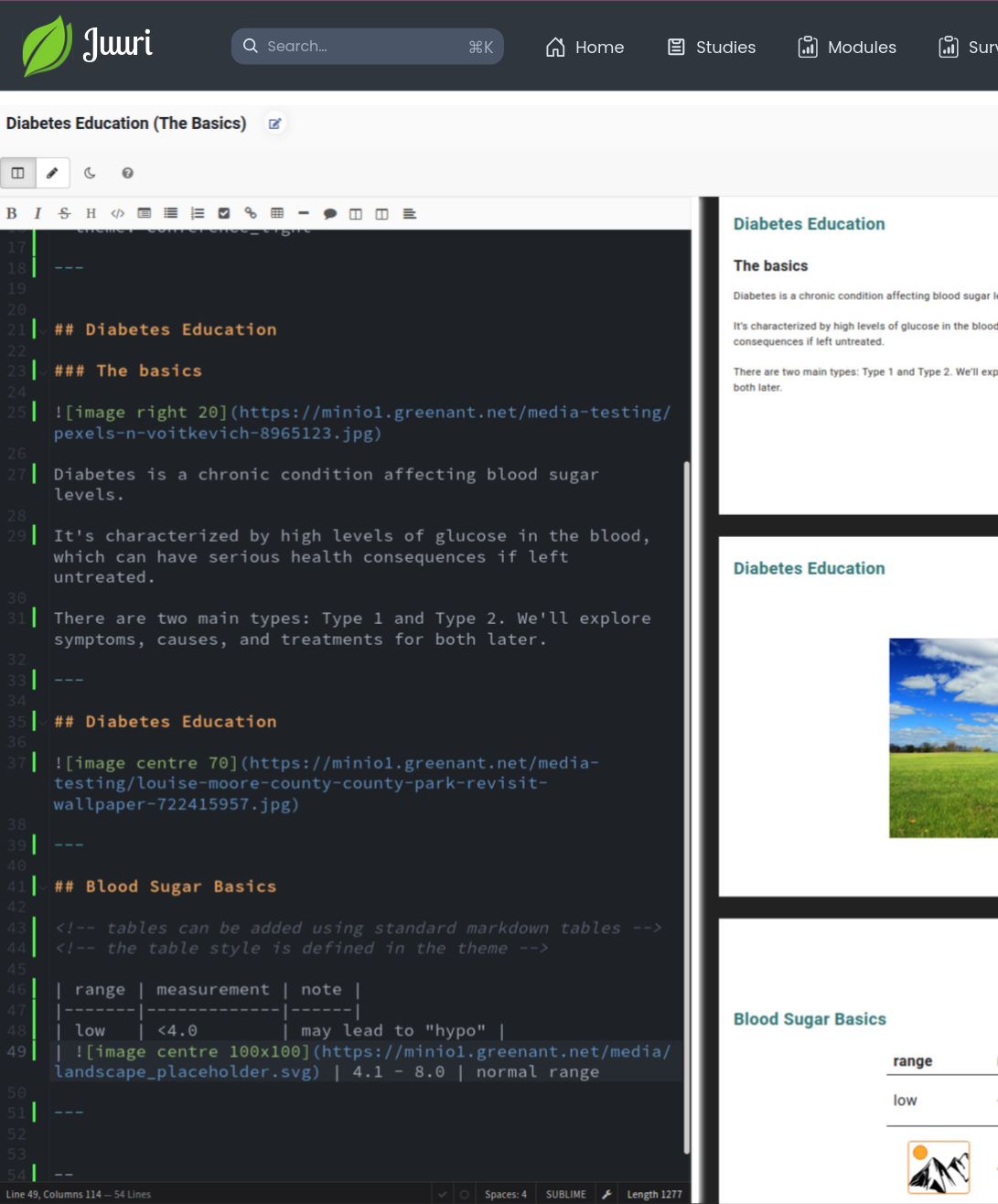The image size is (998, 1204).
Task: Insert a numbered list
Action: click(197, 213)
